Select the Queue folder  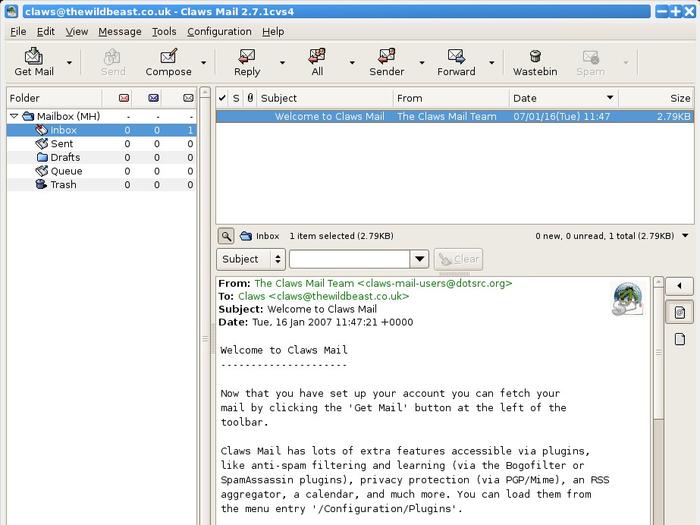tap(101, 171)
